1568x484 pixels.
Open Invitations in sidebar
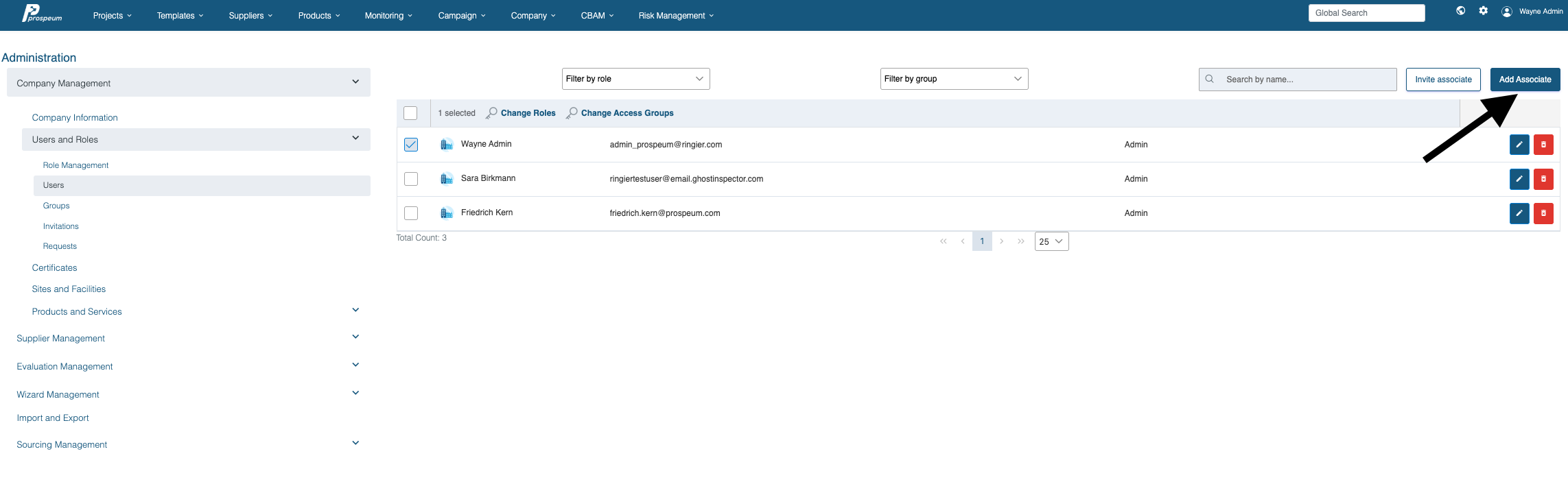pos(60,226)
